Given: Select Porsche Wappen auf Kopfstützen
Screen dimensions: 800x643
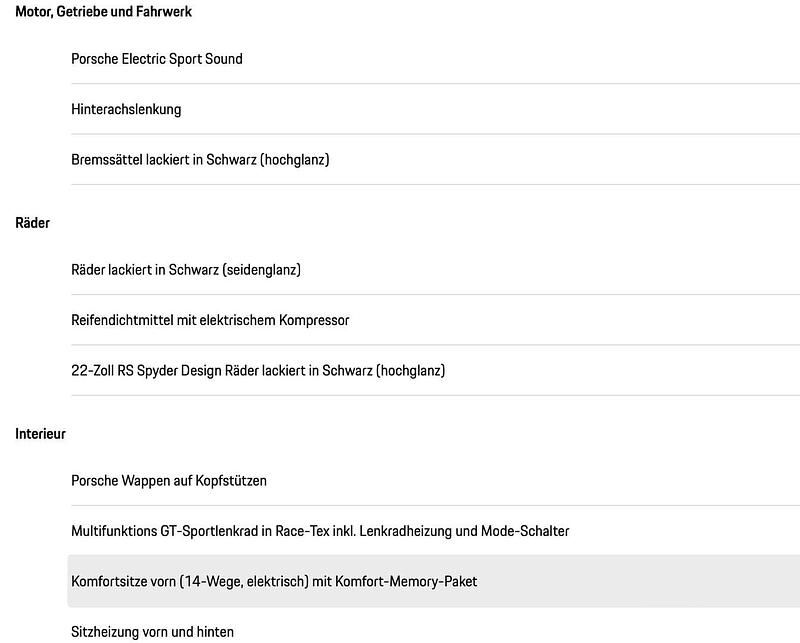Looking at the screenshot, I should [x=169, y=480].
